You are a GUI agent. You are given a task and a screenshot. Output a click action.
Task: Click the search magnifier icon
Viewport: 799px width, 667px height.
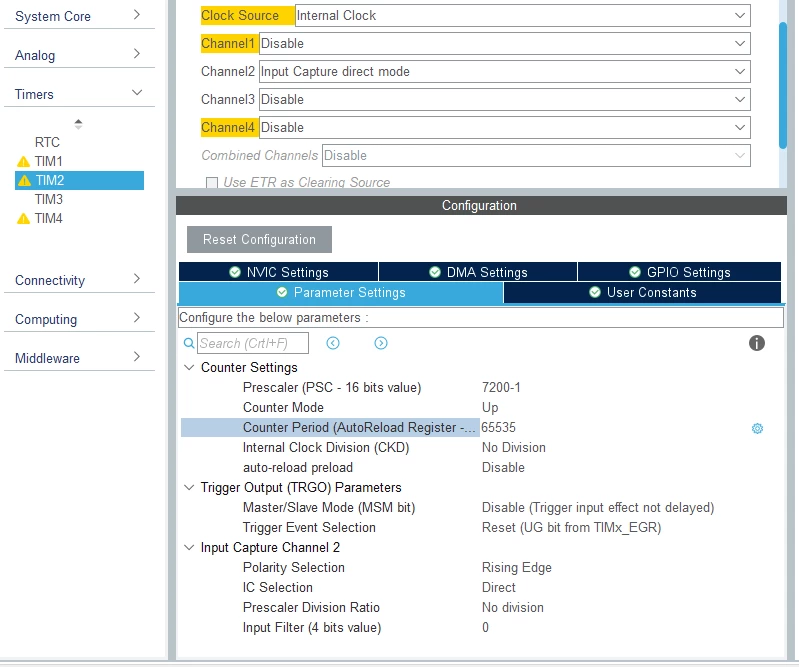189,343
